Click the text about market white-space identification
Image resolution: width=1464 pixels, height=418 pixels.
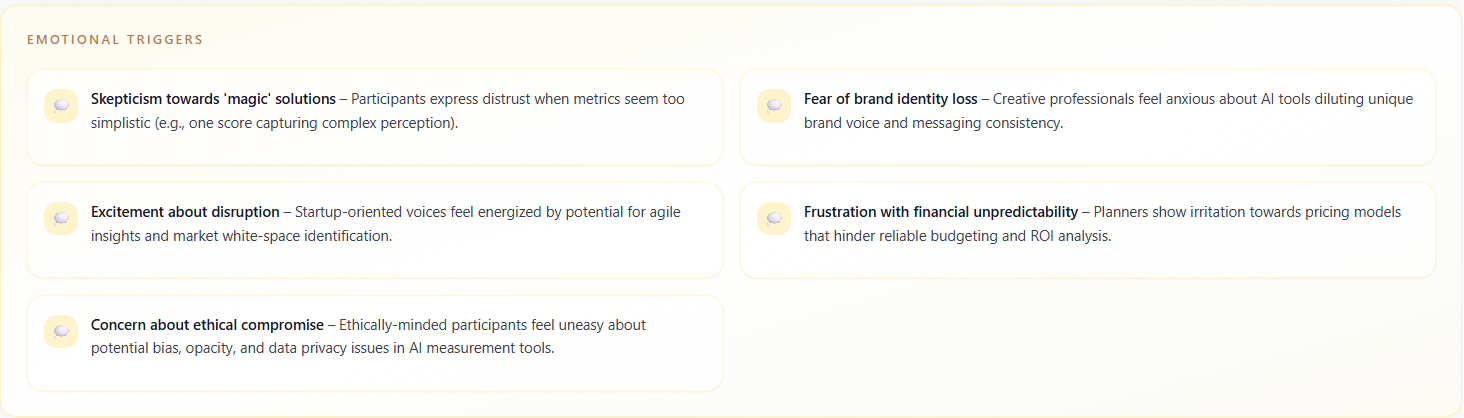click(x=241, y=236)
